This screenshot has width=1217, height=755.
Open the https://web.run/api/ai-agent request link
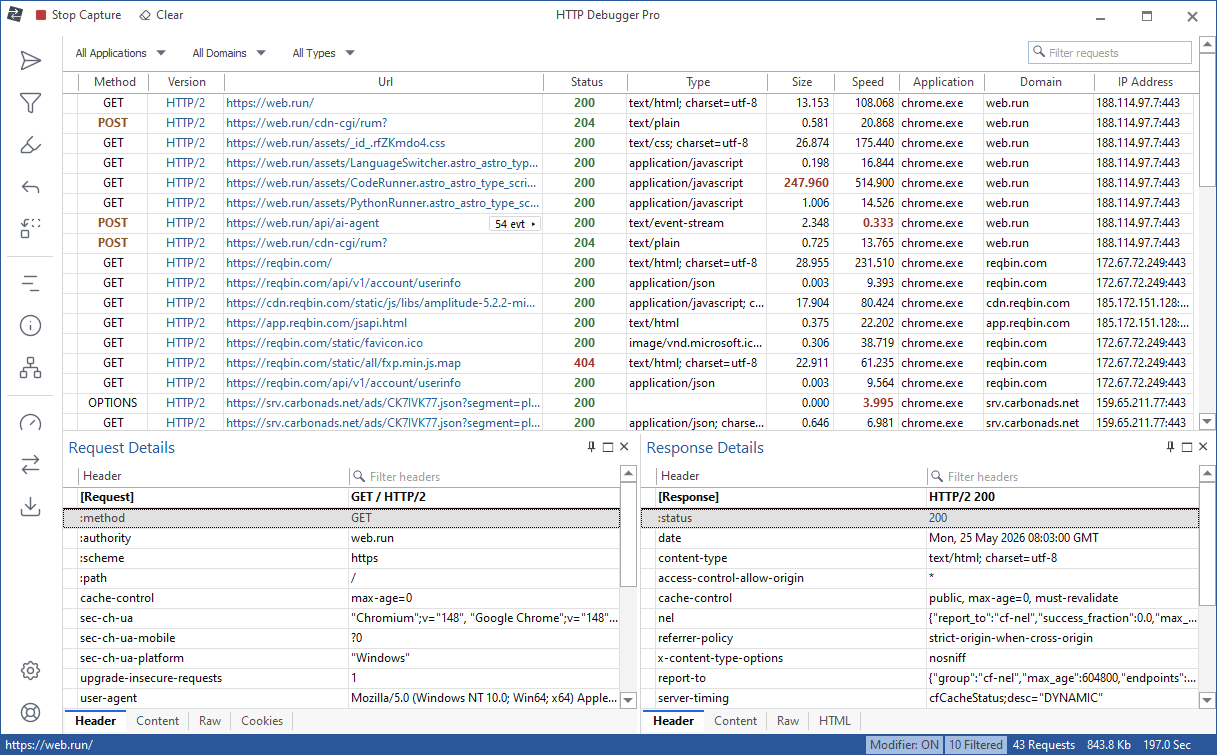[303, 223]
